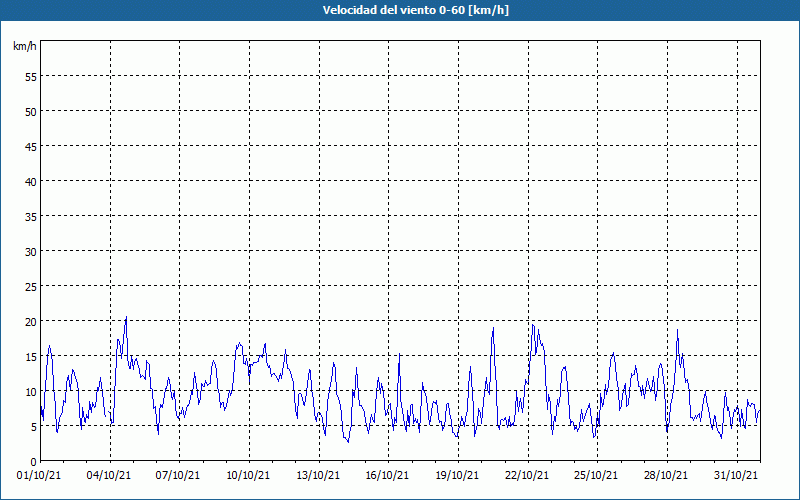Image resolution: width=800 pixels, height=500 pixels.
Task: Click the 04/10/21 date label
Action: [109, 476]
